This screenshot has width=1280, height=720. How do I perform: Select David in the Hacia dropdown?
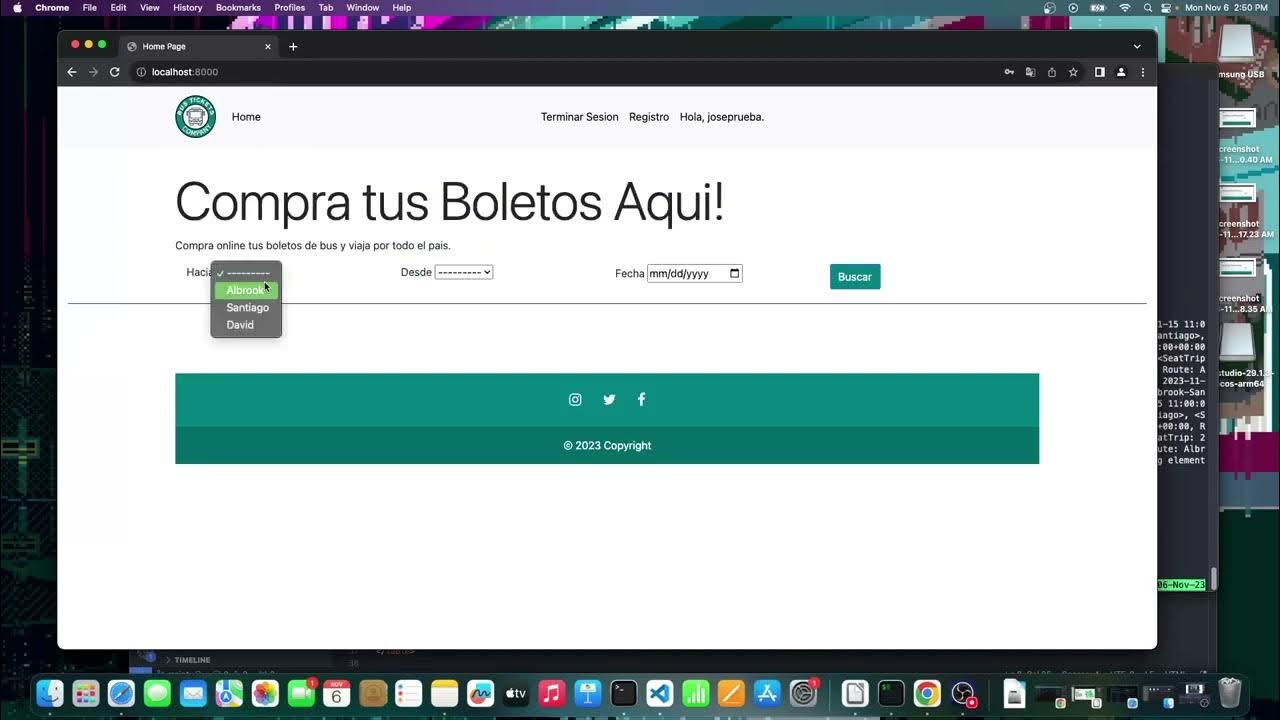[x=246, y=325]
